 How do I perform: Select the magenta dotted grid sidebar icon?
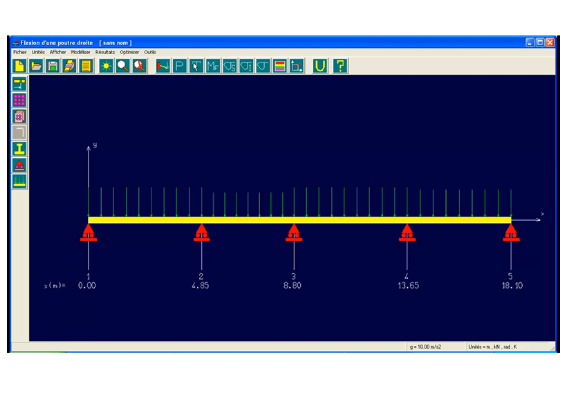[x=19, y=100]
